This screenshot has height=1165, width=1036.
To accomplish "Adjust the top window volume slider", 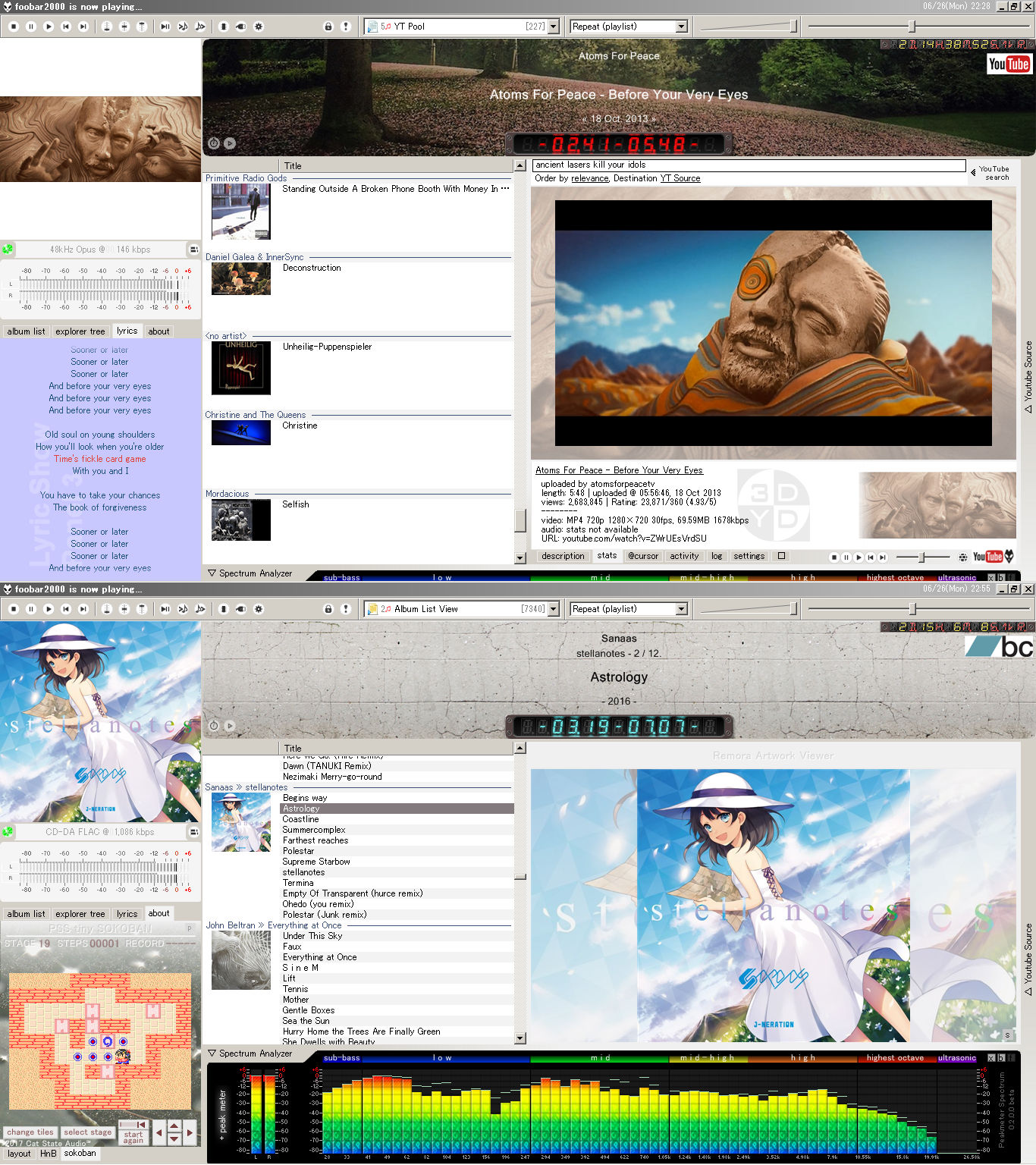I will (x=748, y=27).
